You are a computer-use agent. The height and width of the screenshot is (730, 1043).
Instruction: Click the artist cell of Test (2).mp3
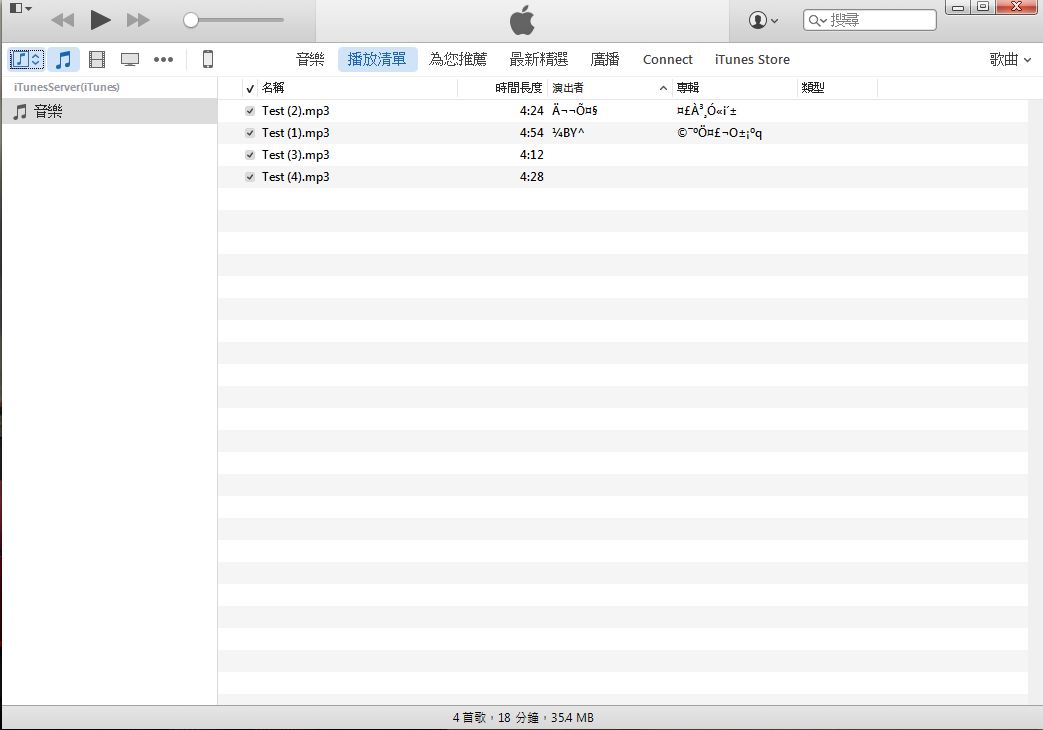point(575,111)
